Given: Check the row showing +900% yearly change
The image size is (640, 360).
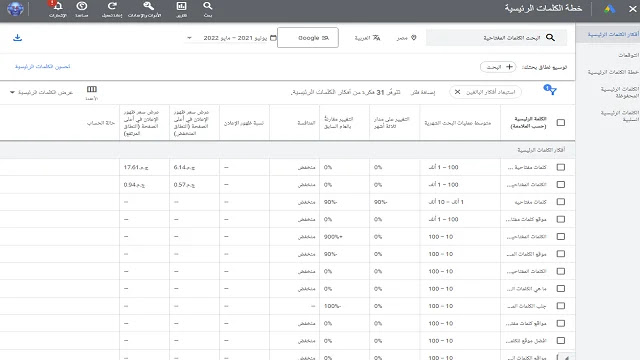Looking at the screenshot, I should [561, 236].
